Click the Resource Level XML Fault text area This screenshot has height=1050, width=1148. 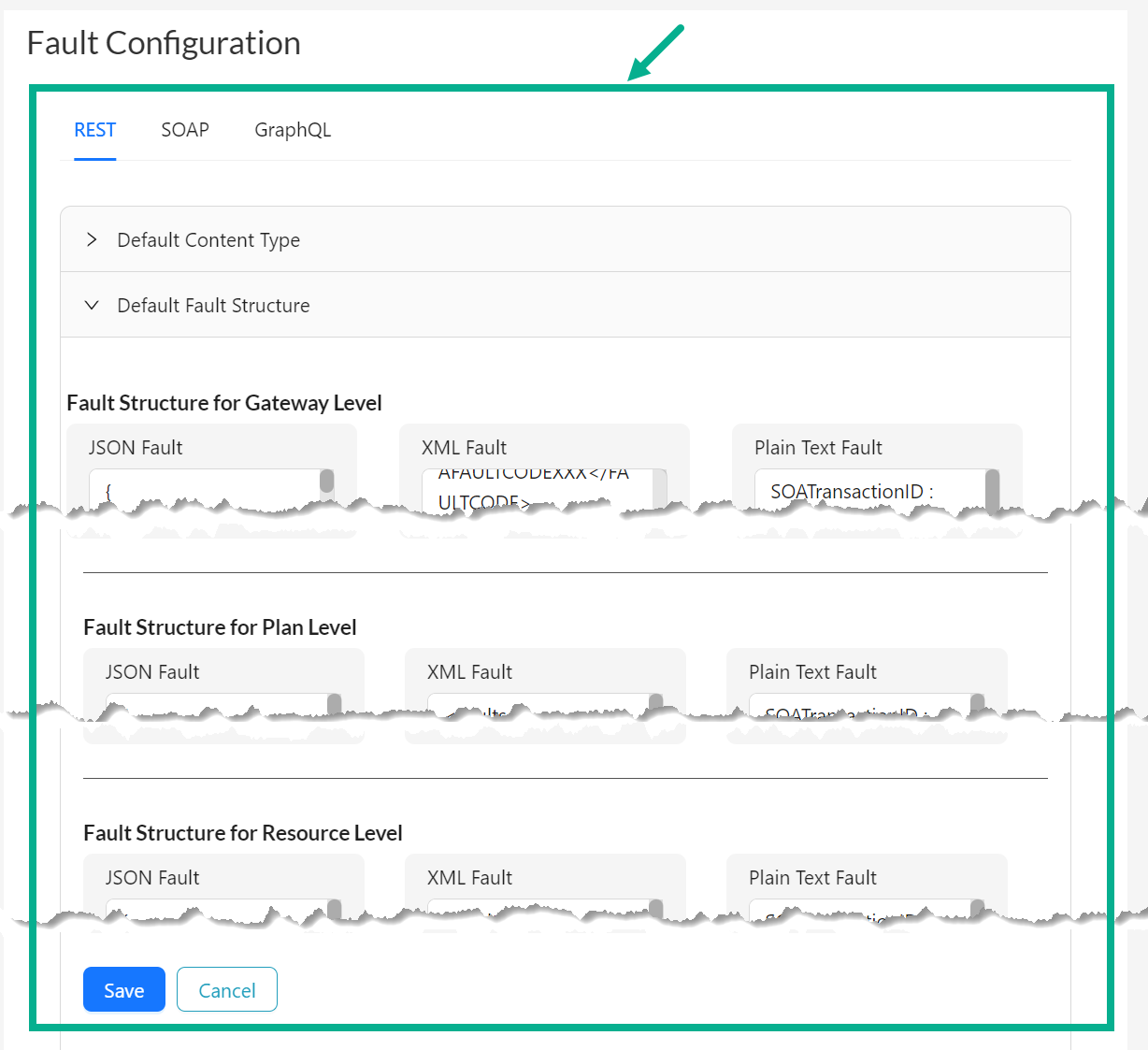tap(533, 912)
